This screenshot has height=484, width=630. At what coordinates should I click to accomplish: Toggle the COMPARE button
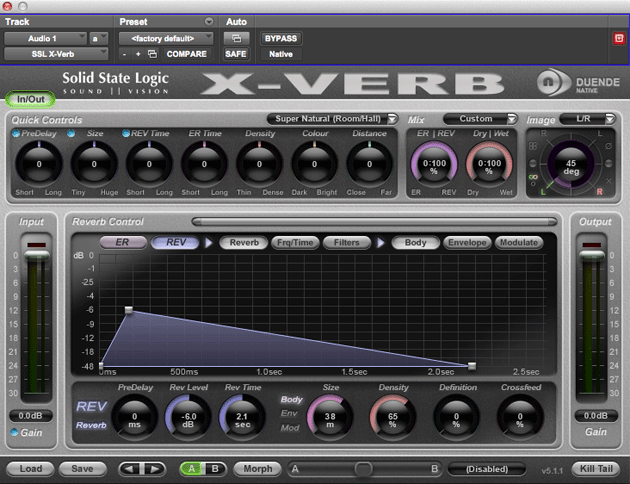tap(186, 54)
